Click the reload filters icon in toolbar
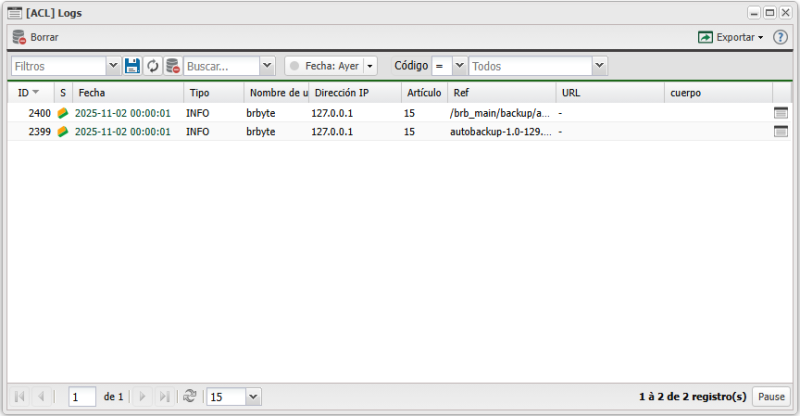The width and height of the screenshot is (800, 416). click(x=153, y=66)
